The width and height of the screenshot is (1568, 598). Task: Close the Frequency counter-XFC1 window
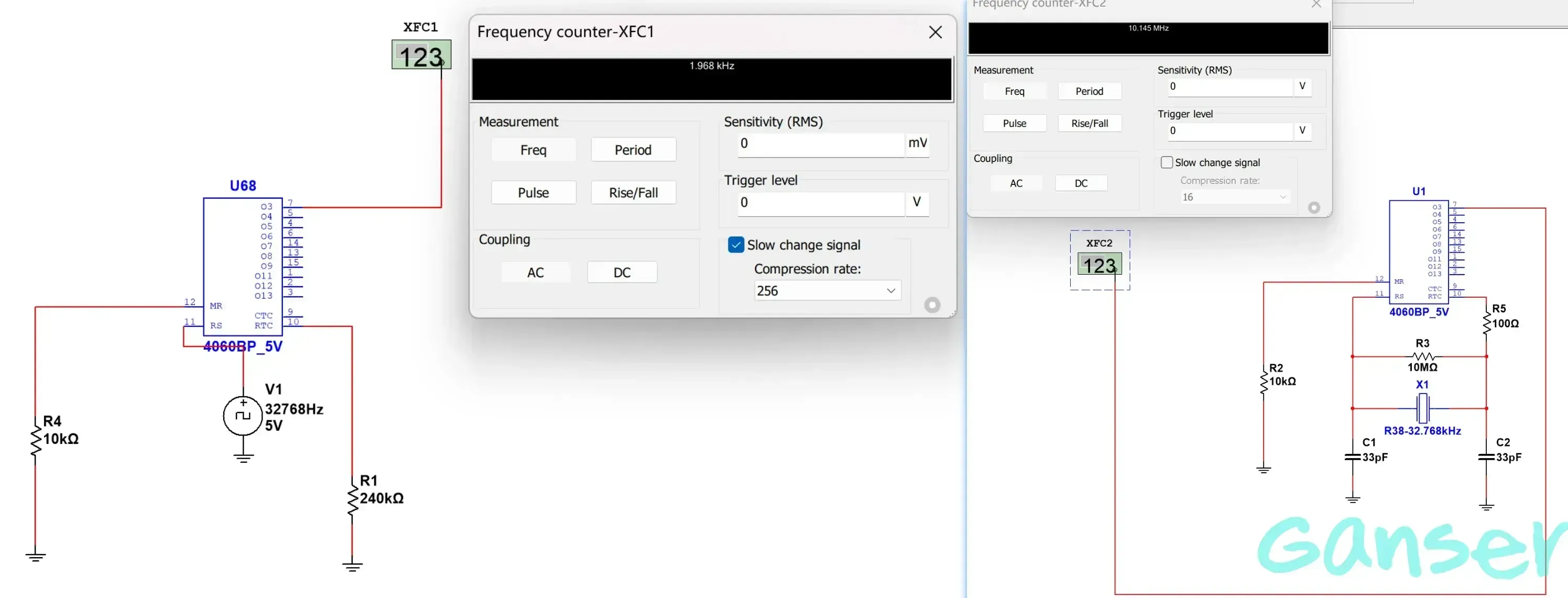(935, 32)
